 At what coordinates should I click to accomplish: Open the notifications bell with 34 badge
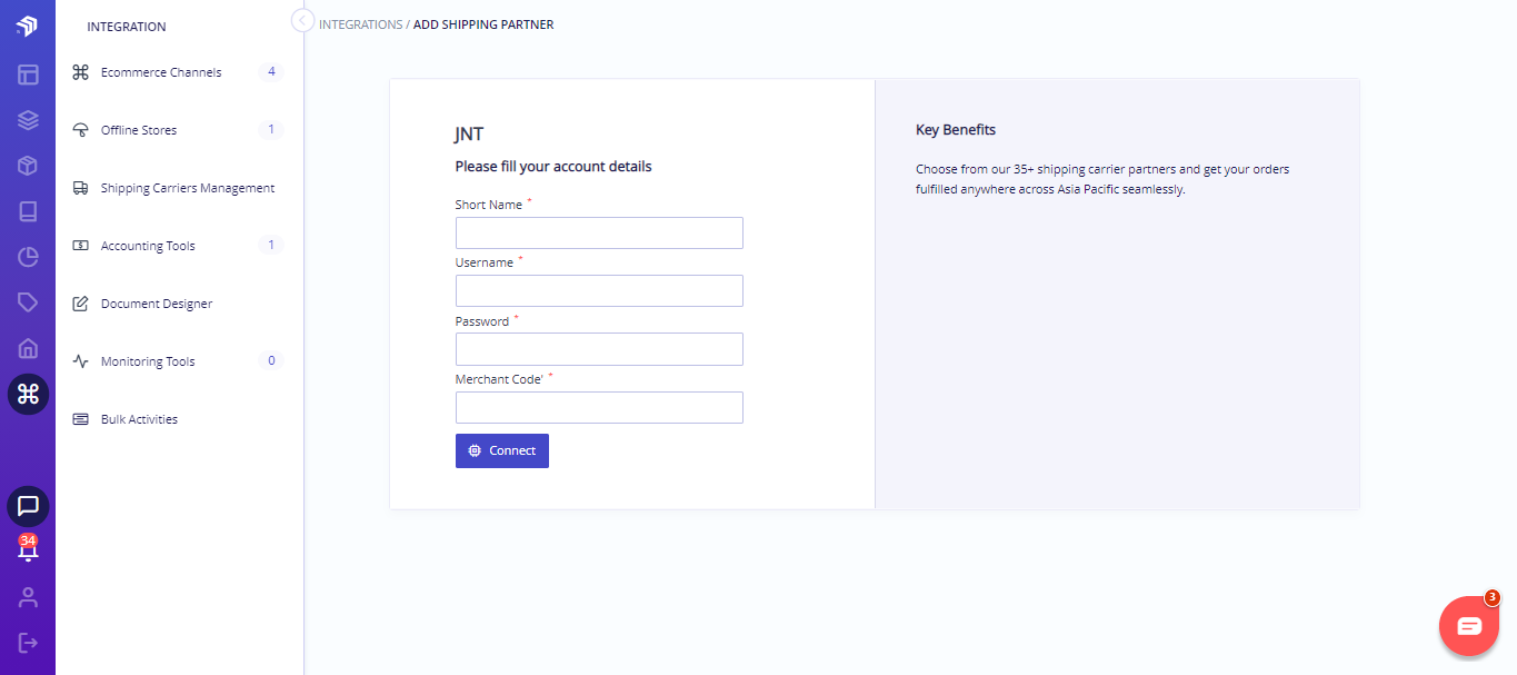coord(28,548)
